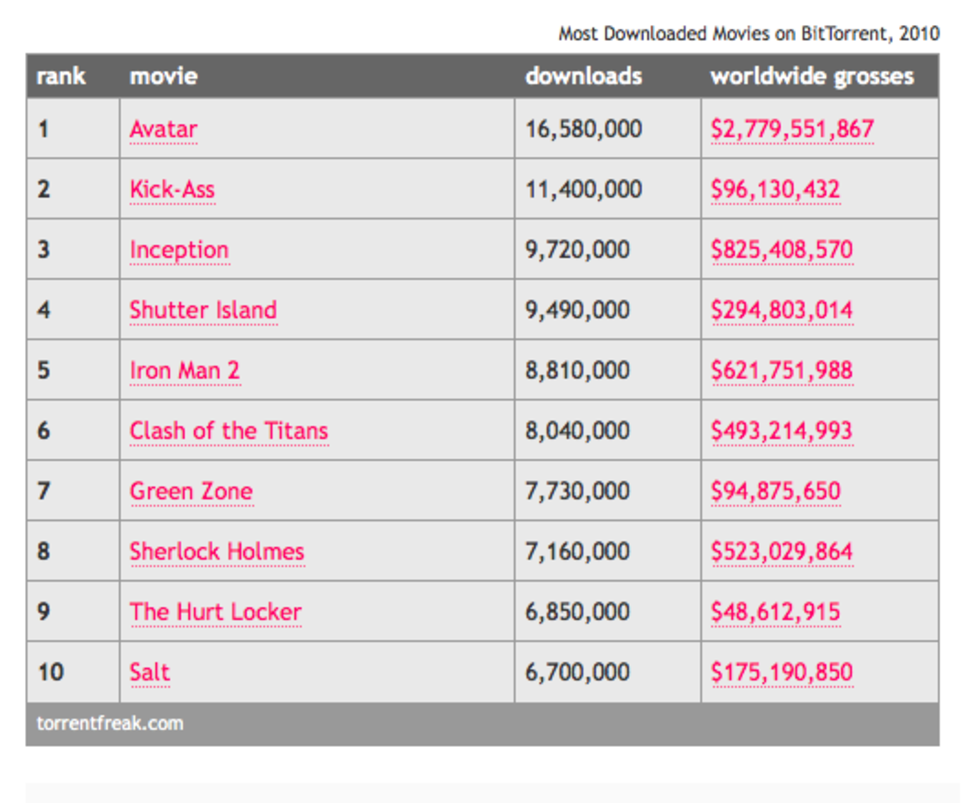980x803 pixels.
Task: Open Inception's $825,408,570 gross link
Action: tap(782, 250)
